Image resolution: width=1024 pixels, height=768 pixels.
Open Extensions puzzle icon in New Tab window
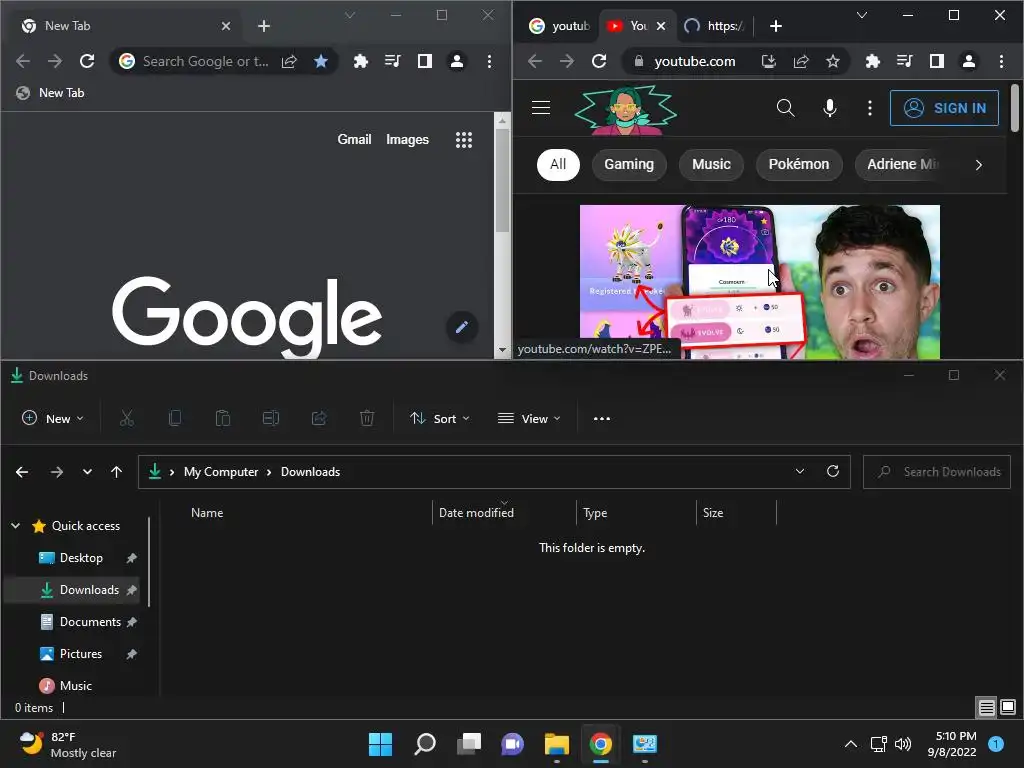tap(360, 61)
